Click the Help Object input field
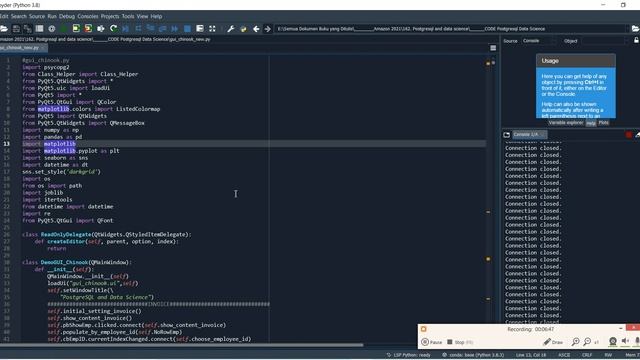The image size is (640, 360). (605, 41)
